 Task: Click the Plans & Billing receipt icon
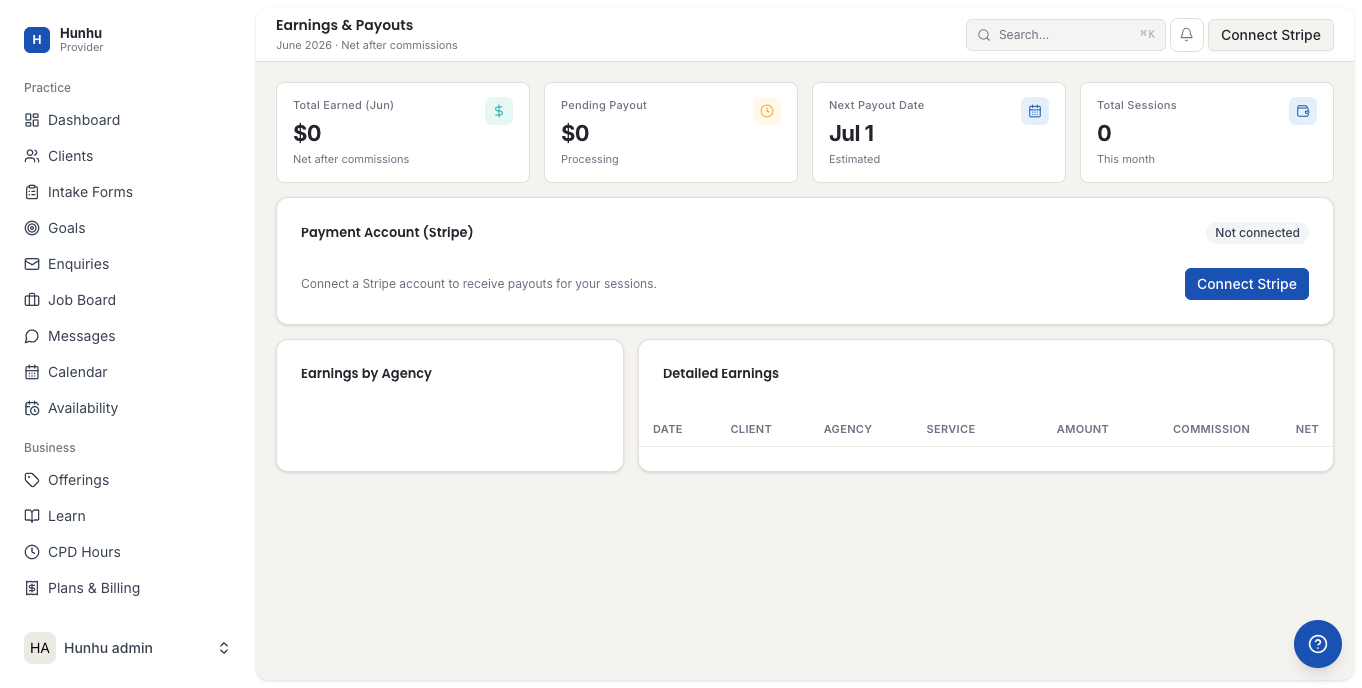(32, 588)
